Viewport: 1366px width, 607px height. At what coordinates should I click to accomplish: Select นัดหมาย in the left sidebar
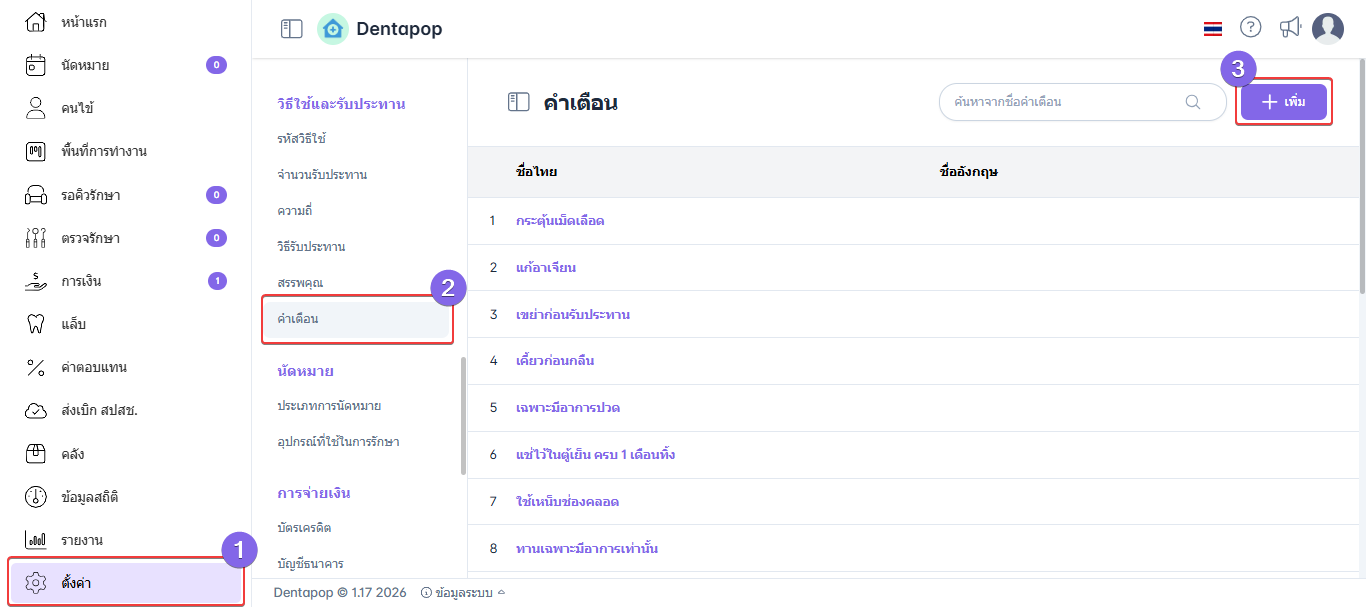pos(85,65)
